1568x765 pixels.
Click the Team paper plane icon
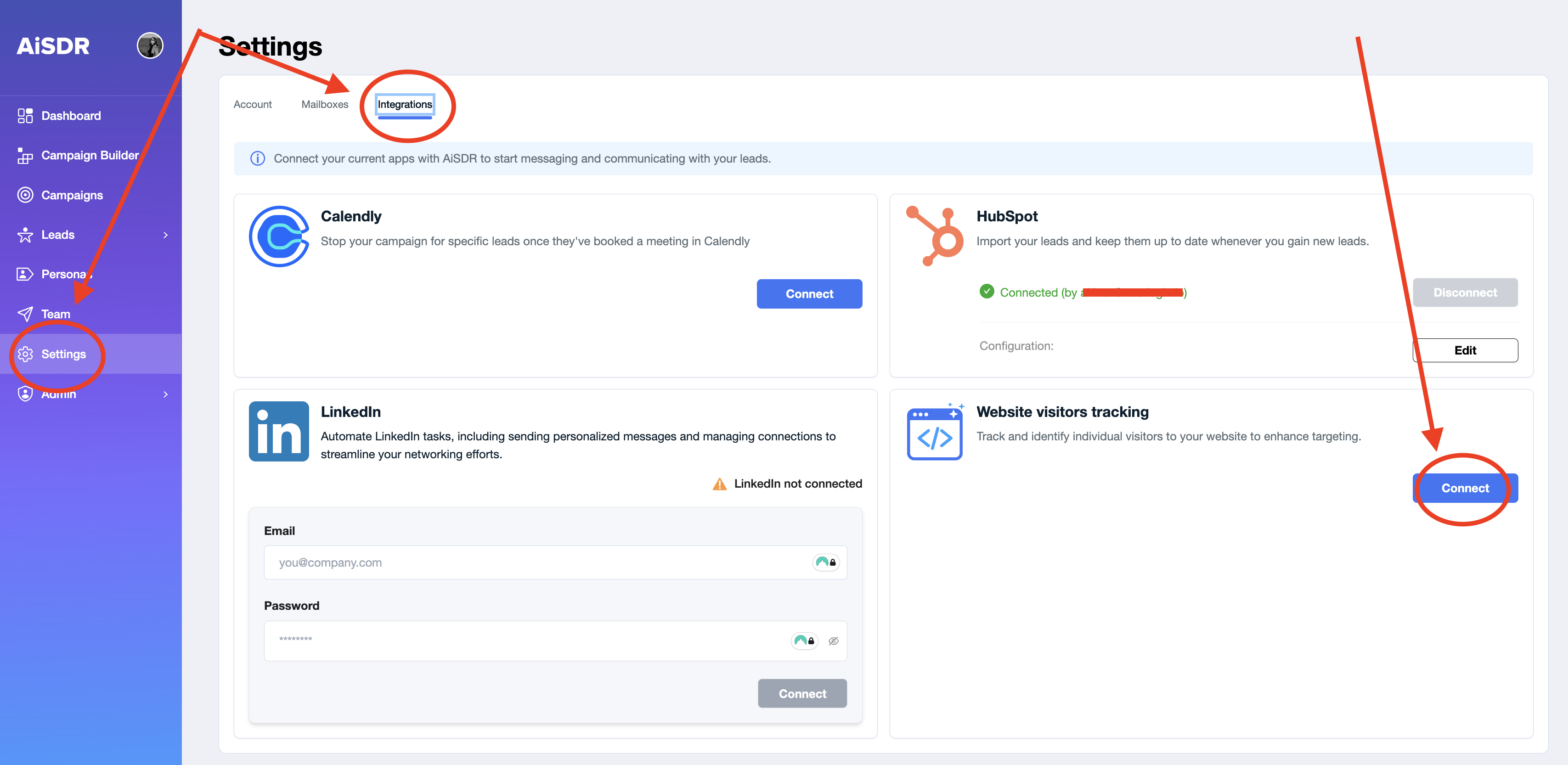pos(25,314)
